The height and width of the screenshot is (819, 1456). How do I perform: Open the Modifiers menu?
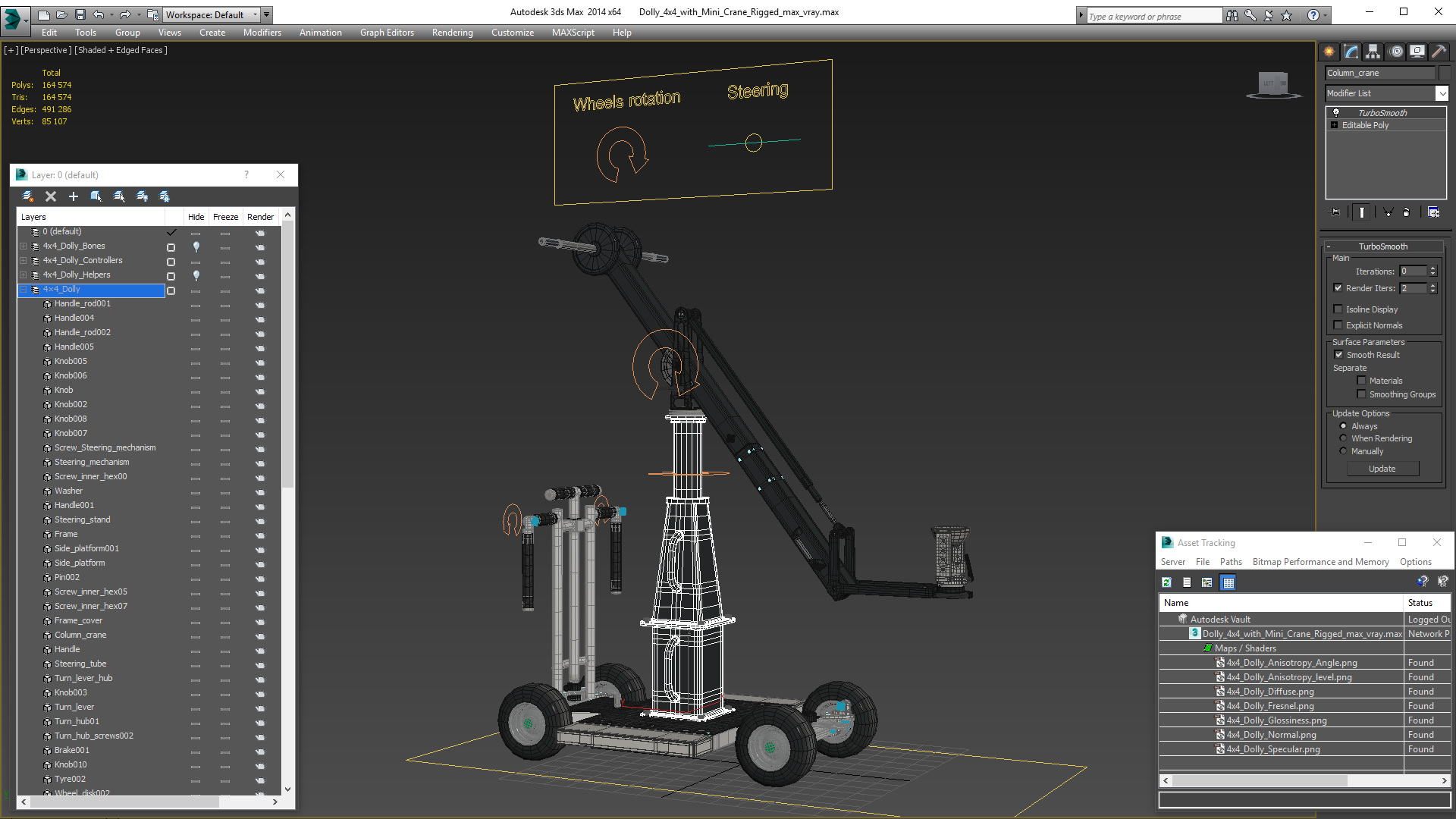[262, 33]
